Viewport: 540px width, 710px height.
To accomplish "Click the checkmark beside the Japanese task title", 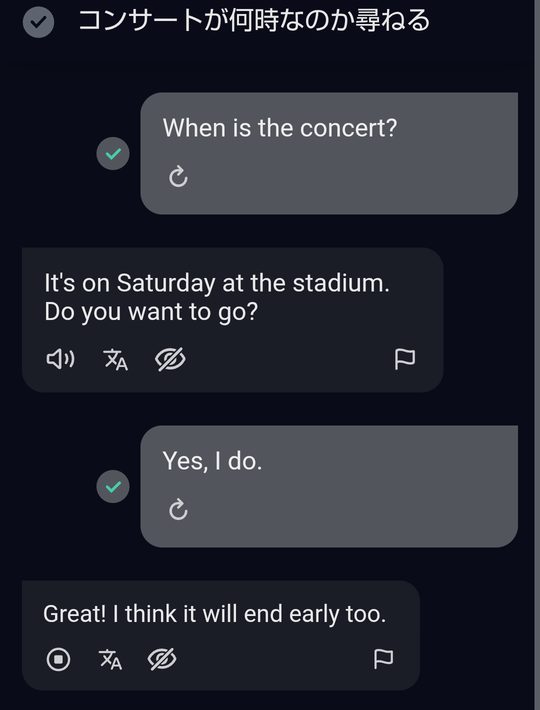I will [38, 22].
